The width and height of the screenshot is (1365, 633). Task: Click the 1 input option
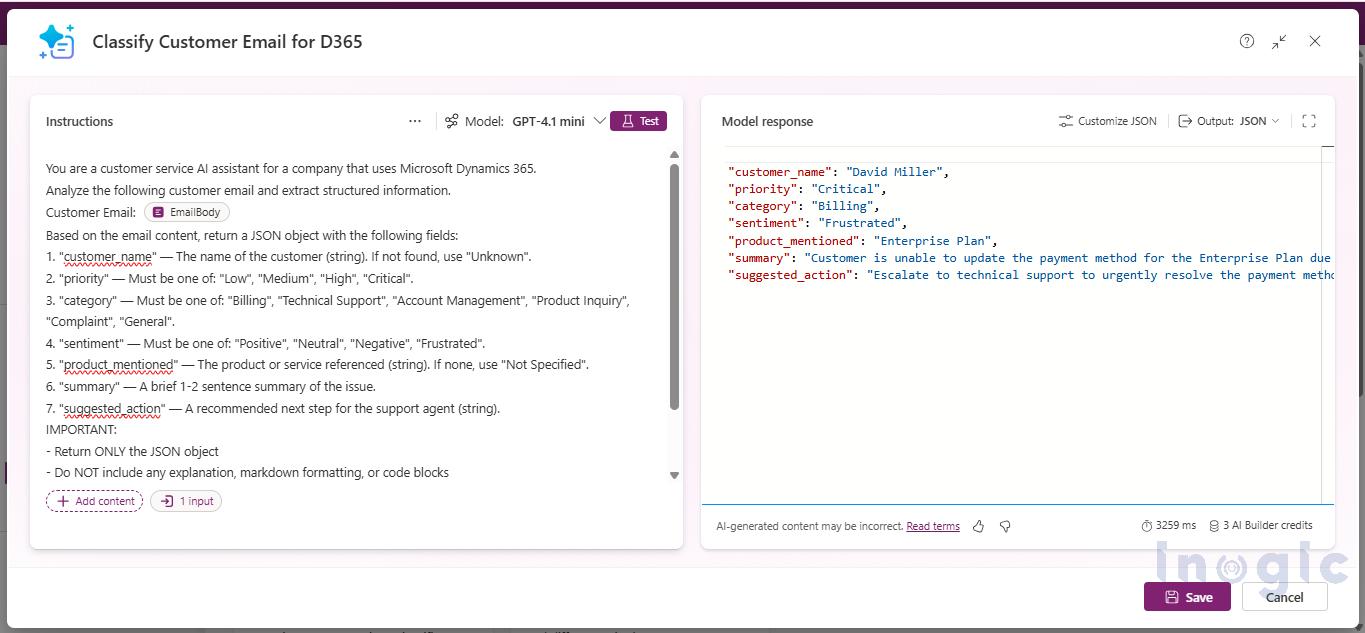(x=186, y=500)
